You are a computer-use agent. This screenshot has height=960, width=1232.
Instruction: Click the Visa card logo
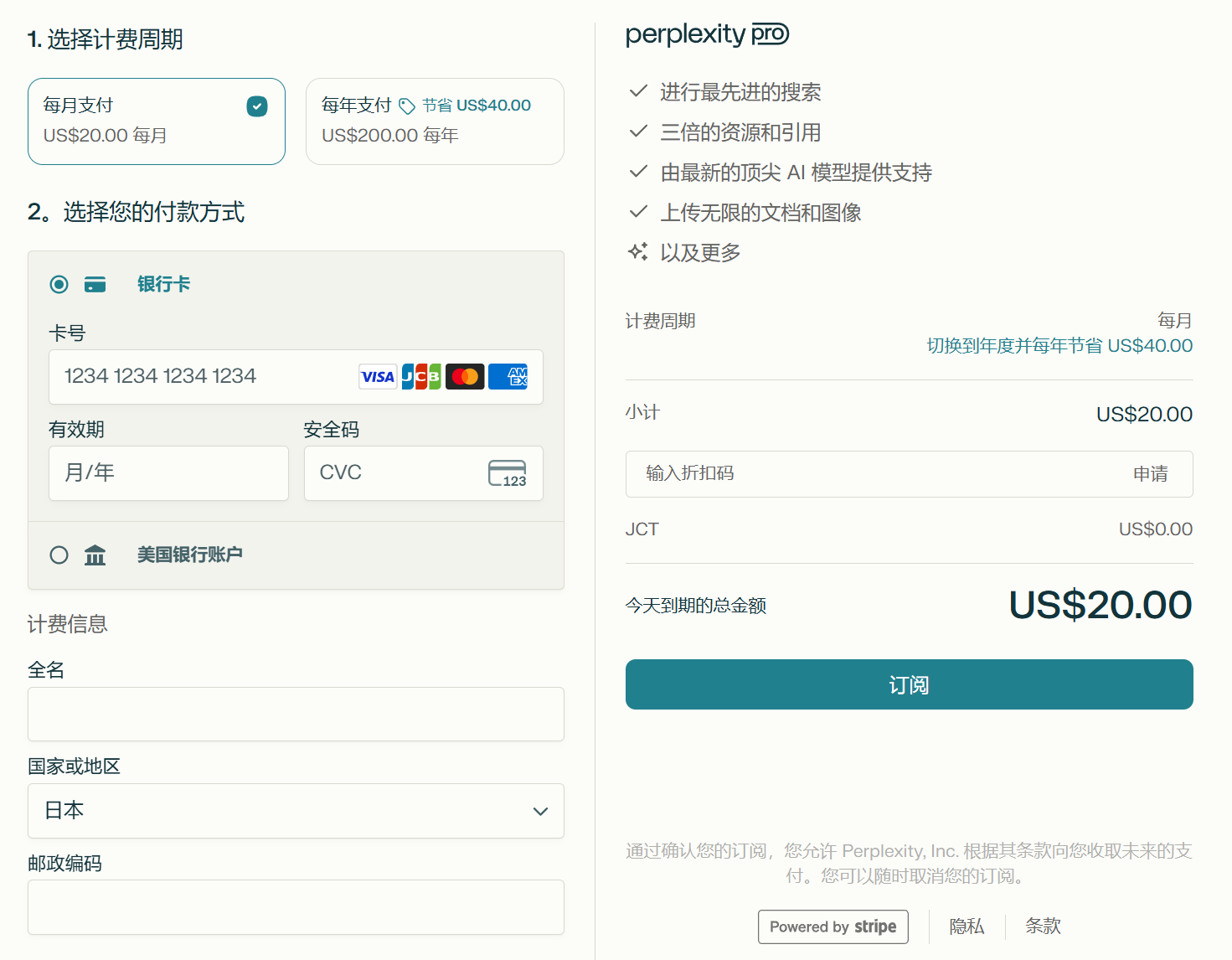(x=377, y=377)
